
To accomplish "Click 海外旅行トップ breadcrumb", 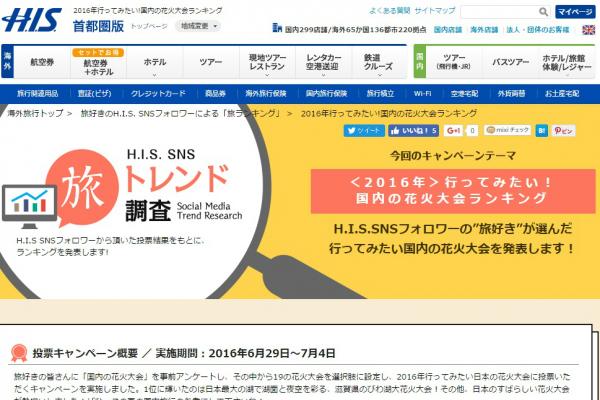I will pos(35,113).
